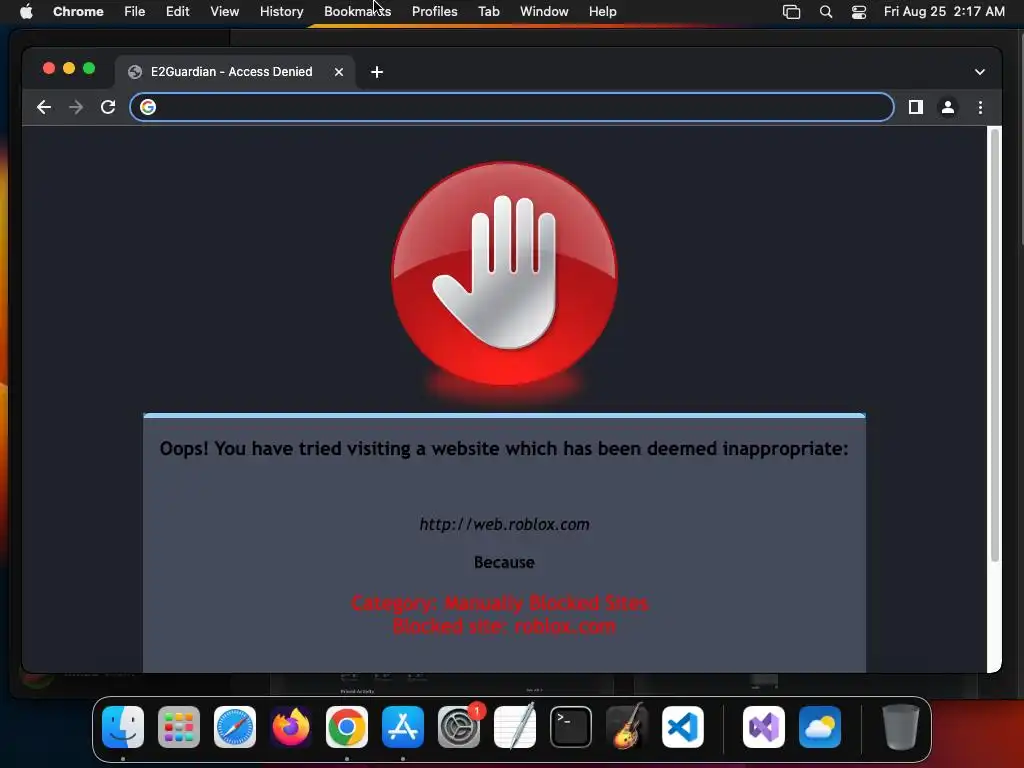
Task: Open the Apple menu
Action: (x=26, y=11)
